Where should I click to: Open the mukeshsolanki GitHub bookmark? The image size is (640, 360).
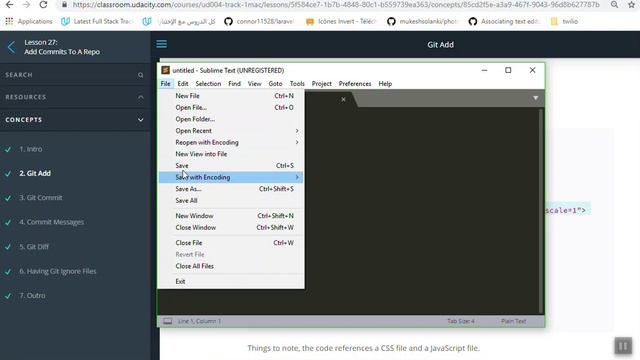pyautogui.click(x=422, y=21)
